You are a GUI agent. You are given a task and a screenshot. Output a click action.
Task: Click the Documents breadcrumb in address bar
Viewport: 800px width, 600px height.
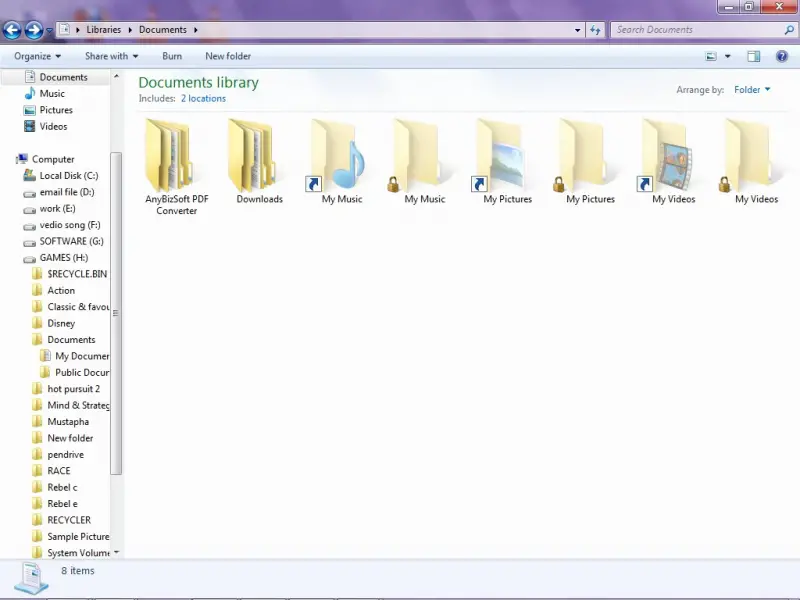pyautogui.click(x=163, y=30)
